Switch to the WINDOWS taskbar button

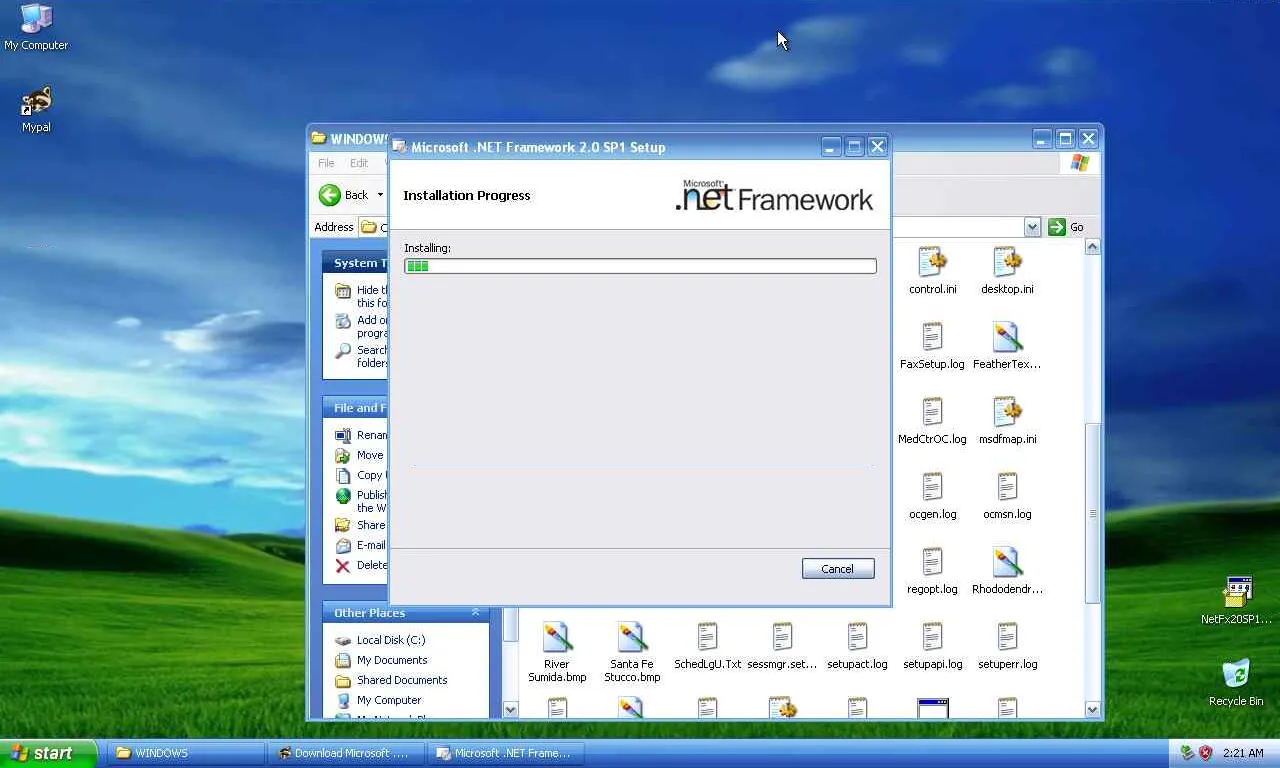click(186, 753)
